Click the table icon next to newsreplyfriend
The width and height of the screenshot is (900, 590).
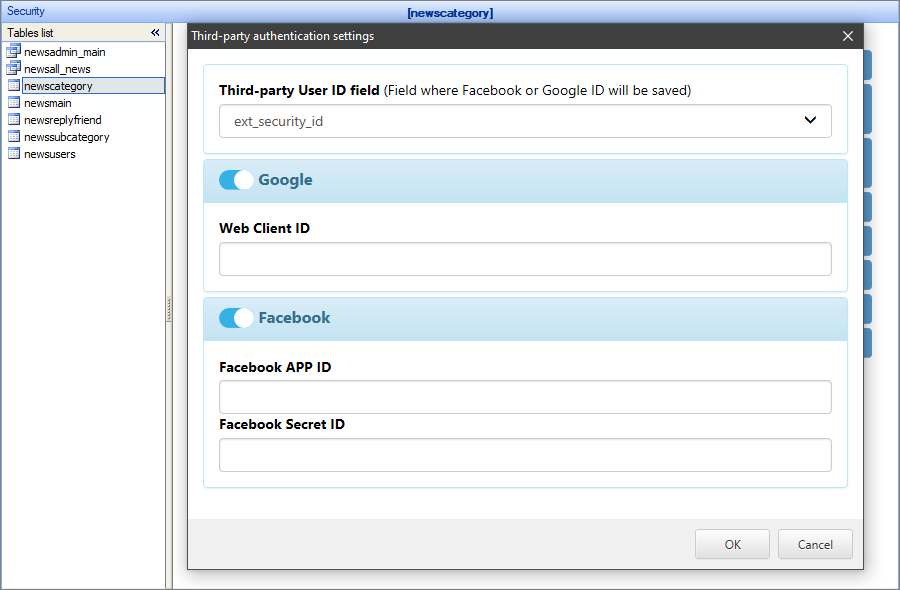click(x=13, y=120)
